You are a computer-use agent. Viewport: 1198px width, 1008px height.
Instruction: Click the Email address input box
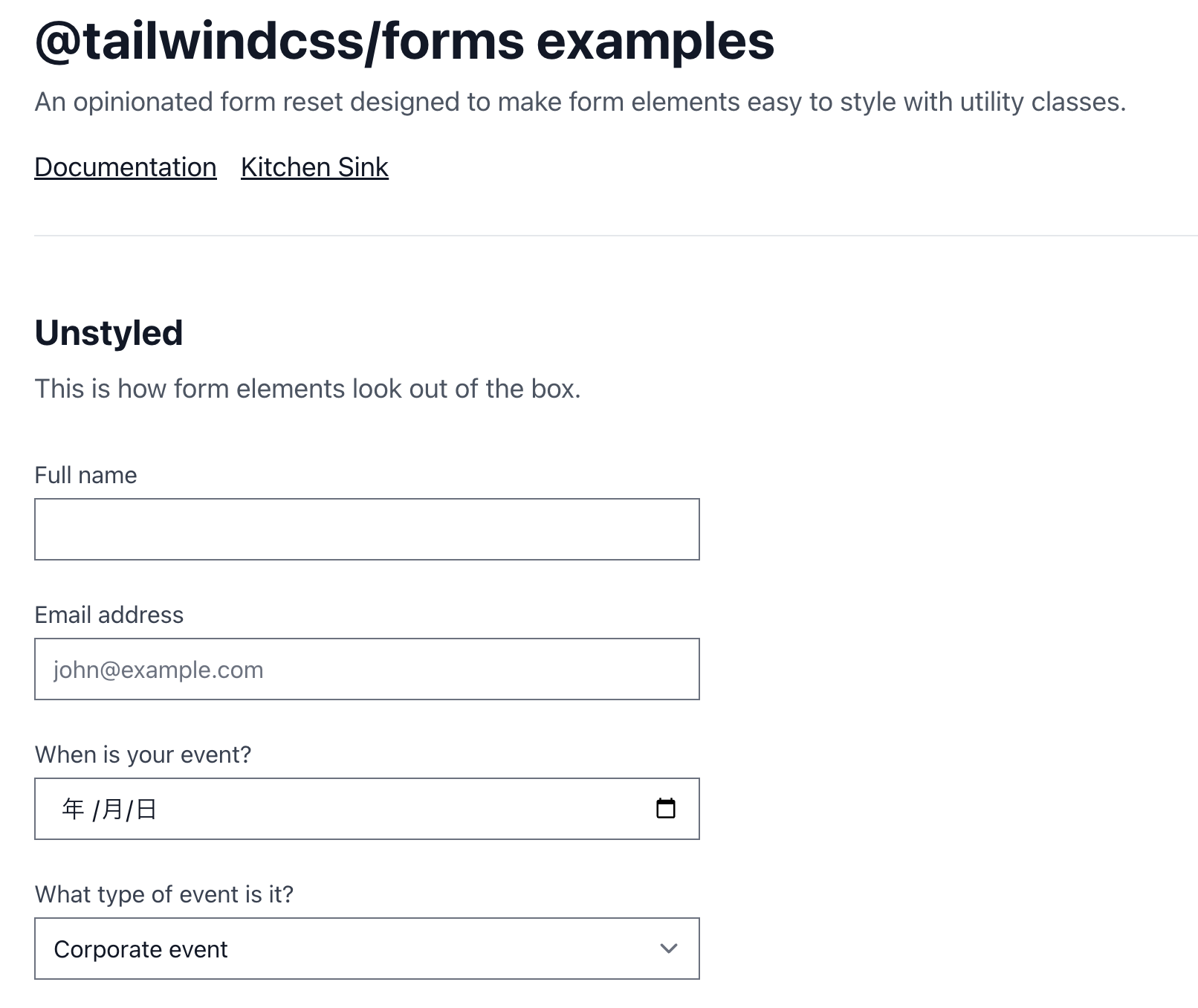pyautogui.click(x=366, y=669)
